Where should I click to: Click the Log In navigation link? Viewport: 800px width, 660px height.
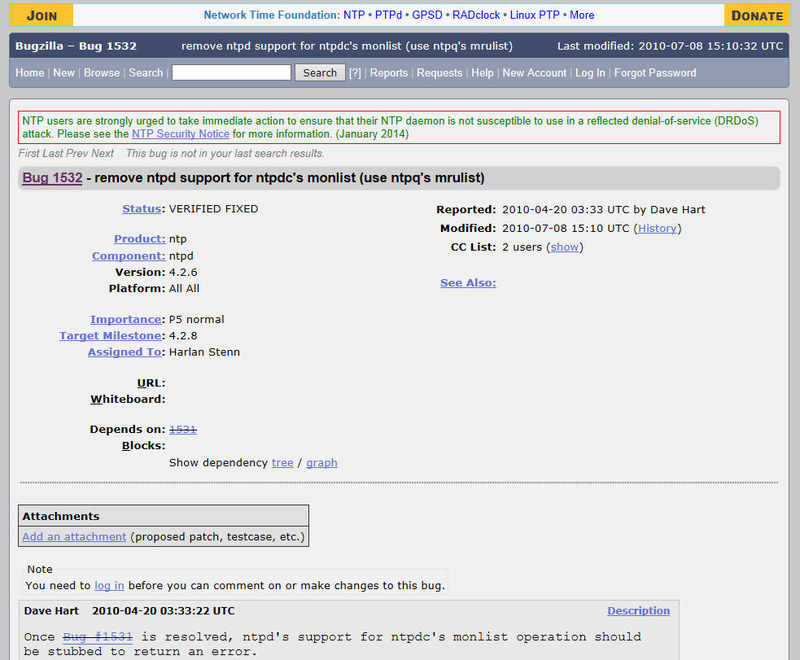(x=590, y=73)
